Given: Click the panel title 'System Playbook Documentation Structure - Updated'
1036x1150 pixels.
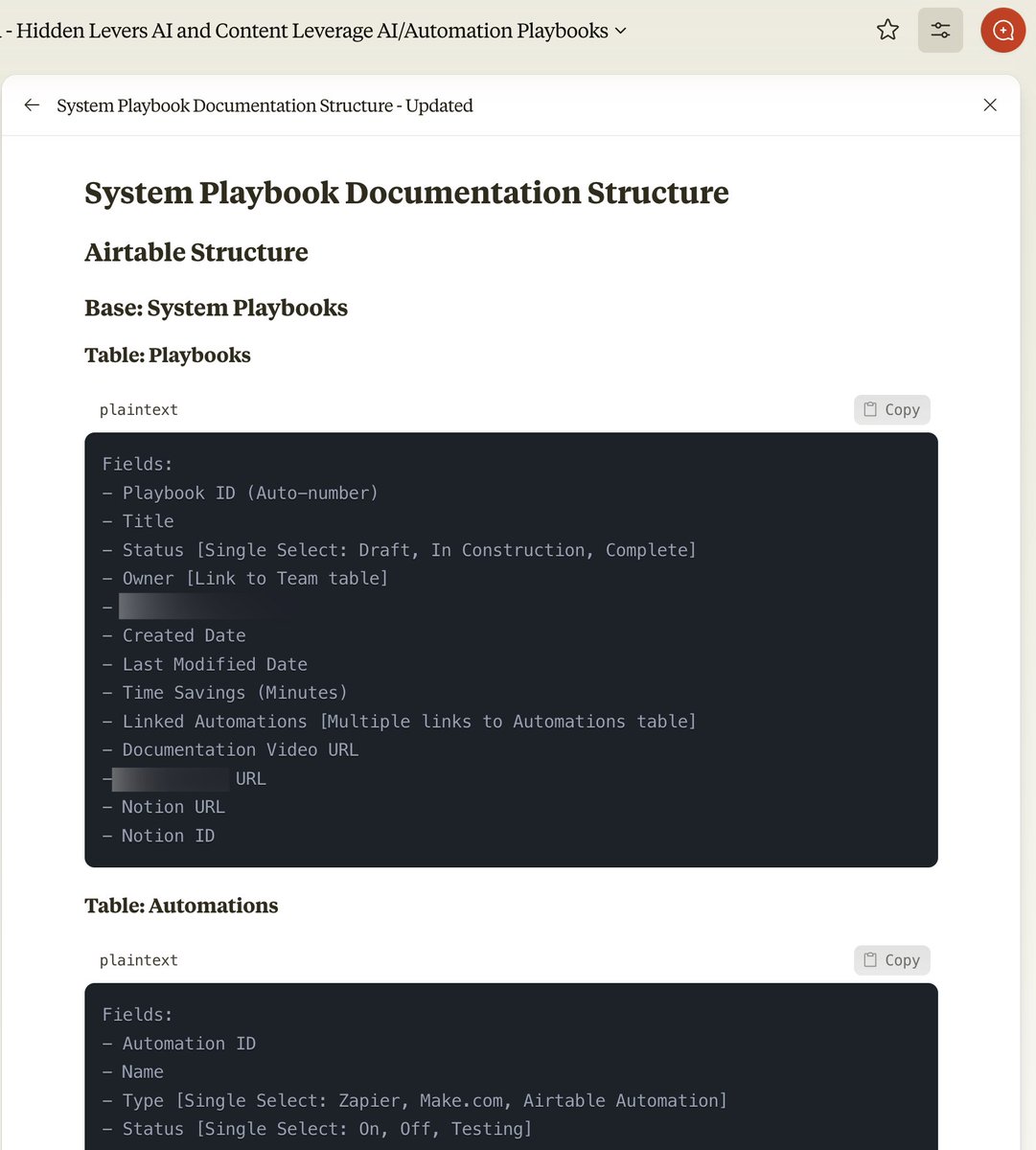Looking at the screenshot, I should (x=265, y=105).
